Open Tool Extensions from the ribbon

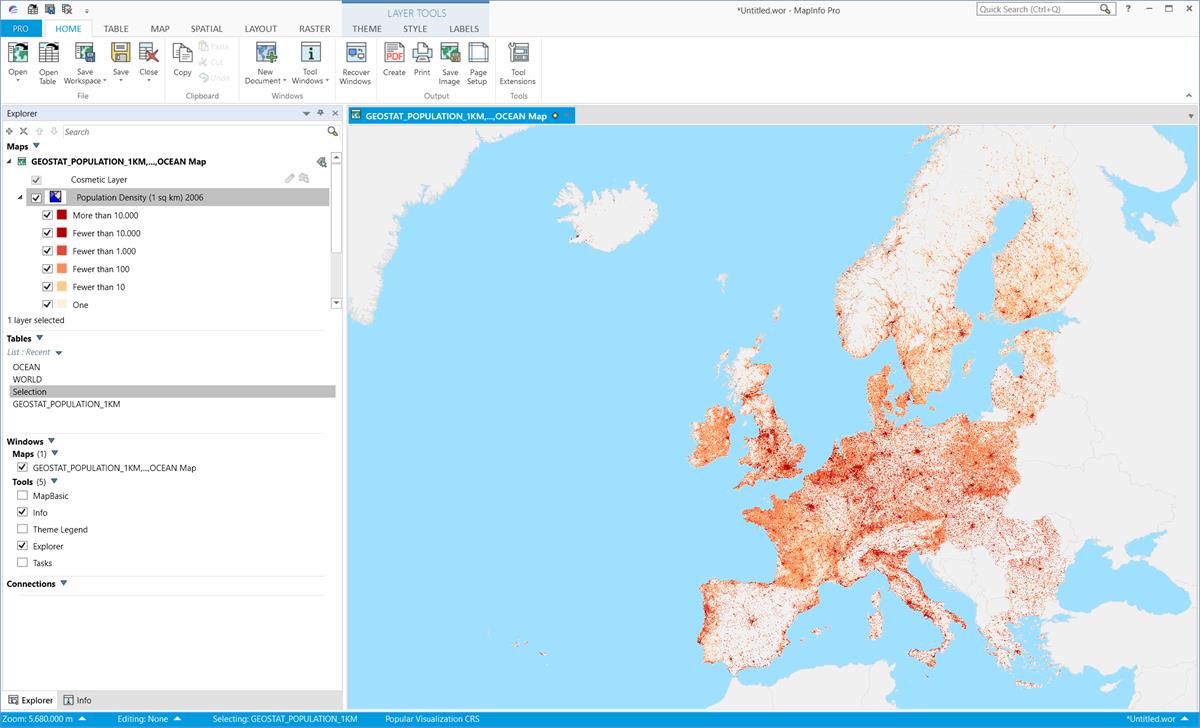pos(518,62)
